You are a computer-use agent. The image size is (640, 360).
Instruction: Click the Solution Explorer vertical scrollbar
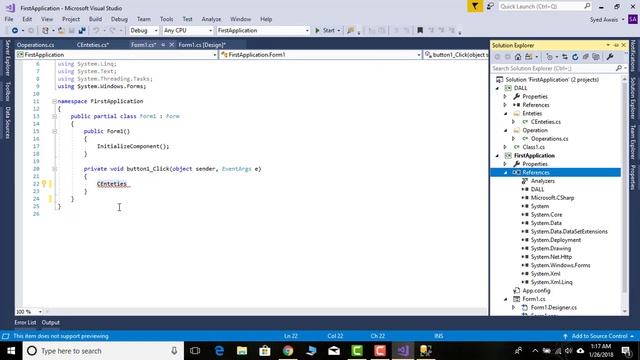pyautogui.click(x=624, y=196)
